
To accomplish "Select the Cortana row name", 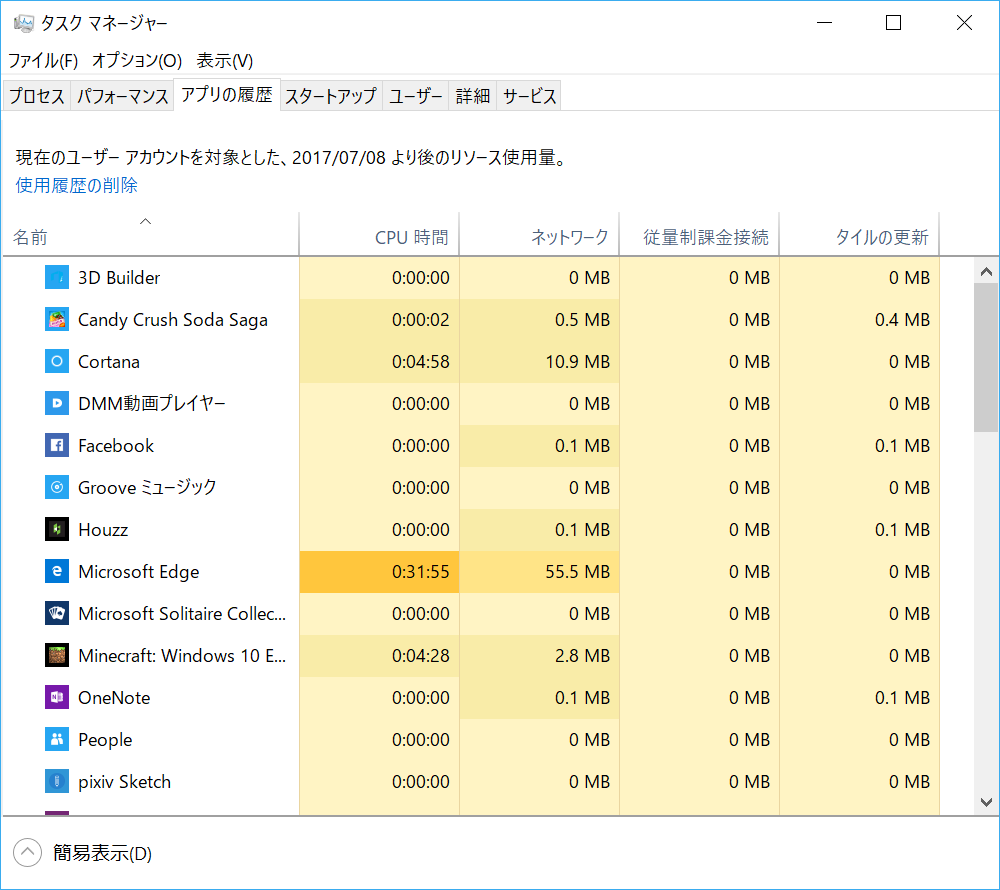I will coord(108,362).
